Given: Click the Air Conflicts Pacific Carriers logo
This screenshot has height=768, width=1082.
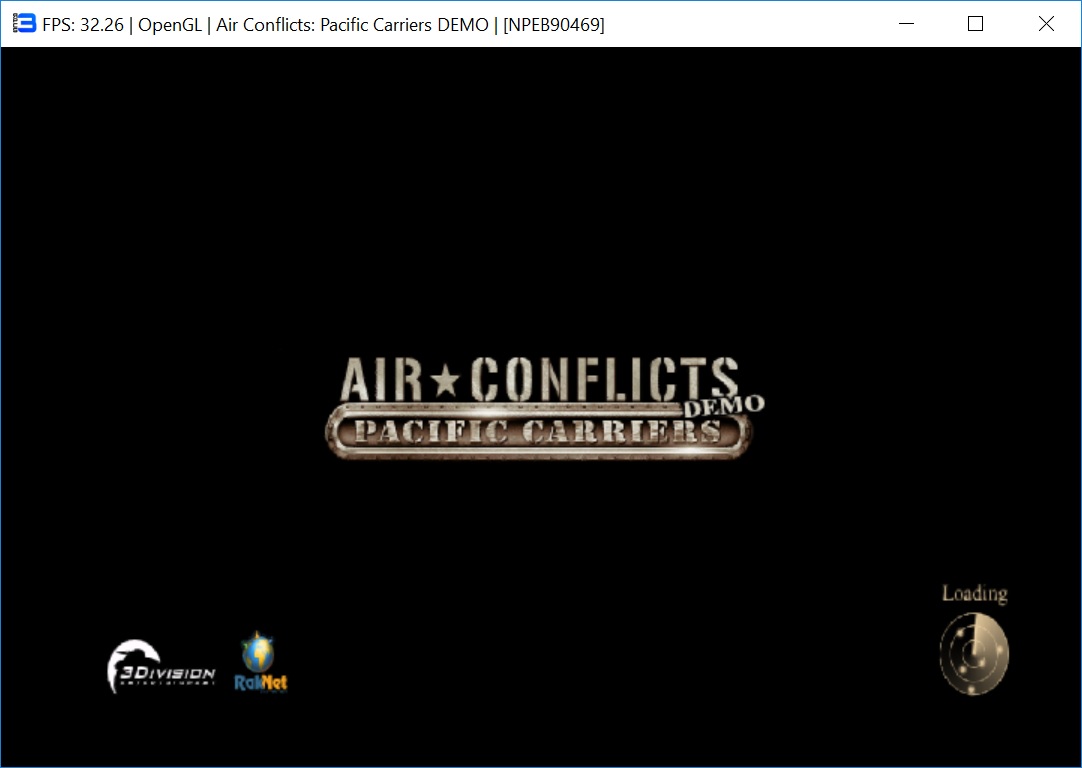Looking at the screenshot, I should (x=544, y=407).
